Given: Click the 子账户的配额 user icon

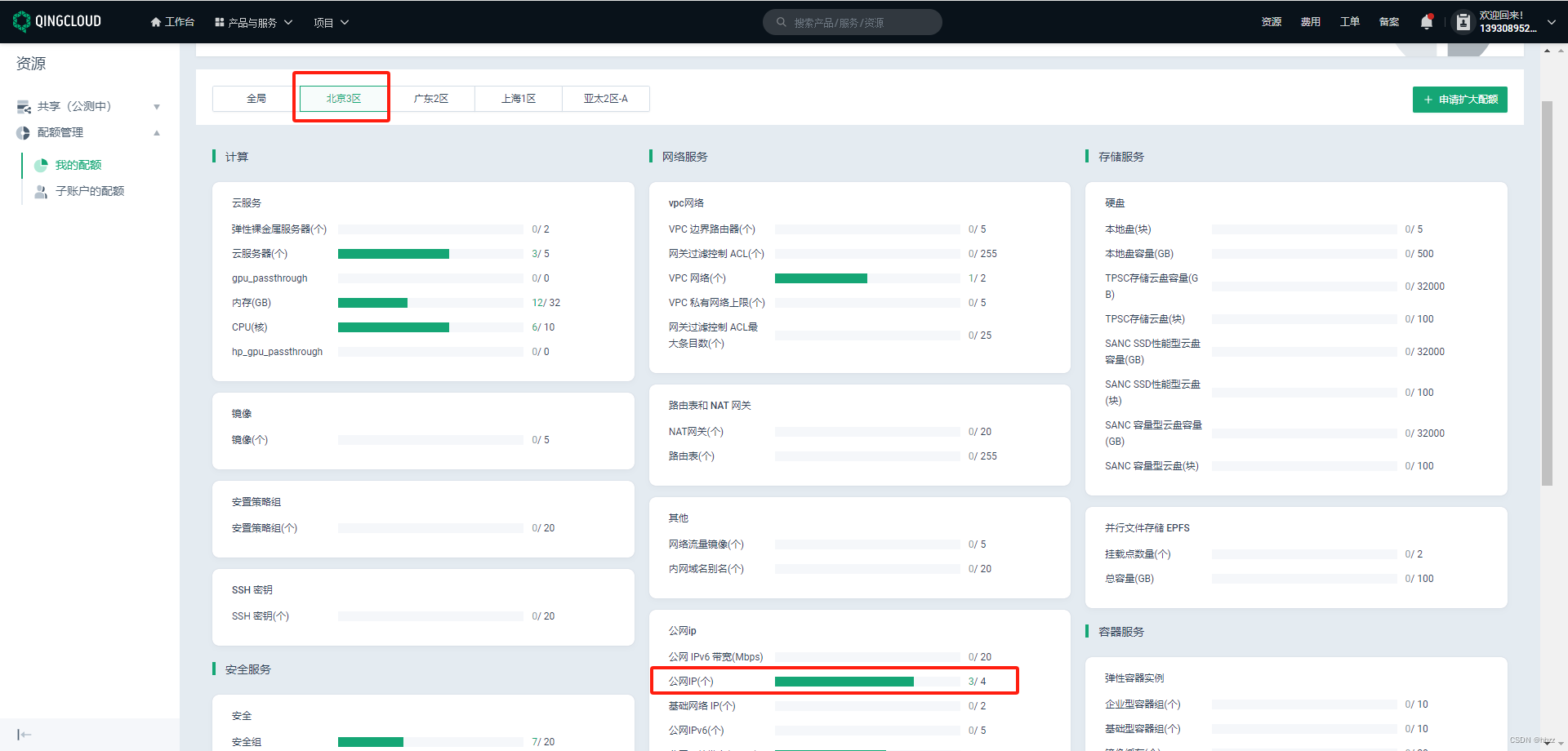Looking at the screenshot, I should 41,191.
